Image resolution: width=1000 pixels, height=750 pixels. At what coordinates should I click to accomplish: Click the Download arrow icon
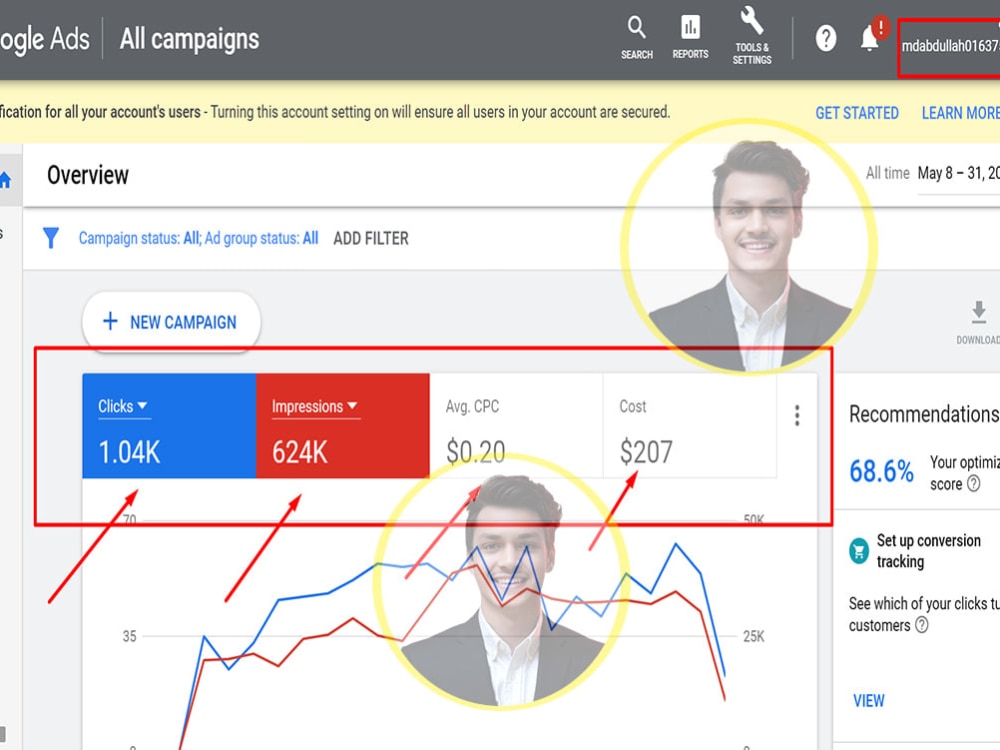978,312
